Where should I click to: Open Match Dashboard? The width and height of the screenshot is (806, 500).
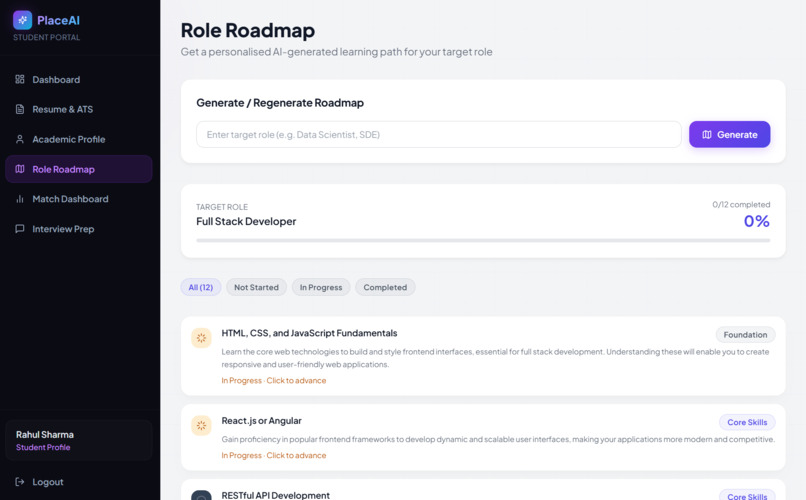(x=79, y=199)
